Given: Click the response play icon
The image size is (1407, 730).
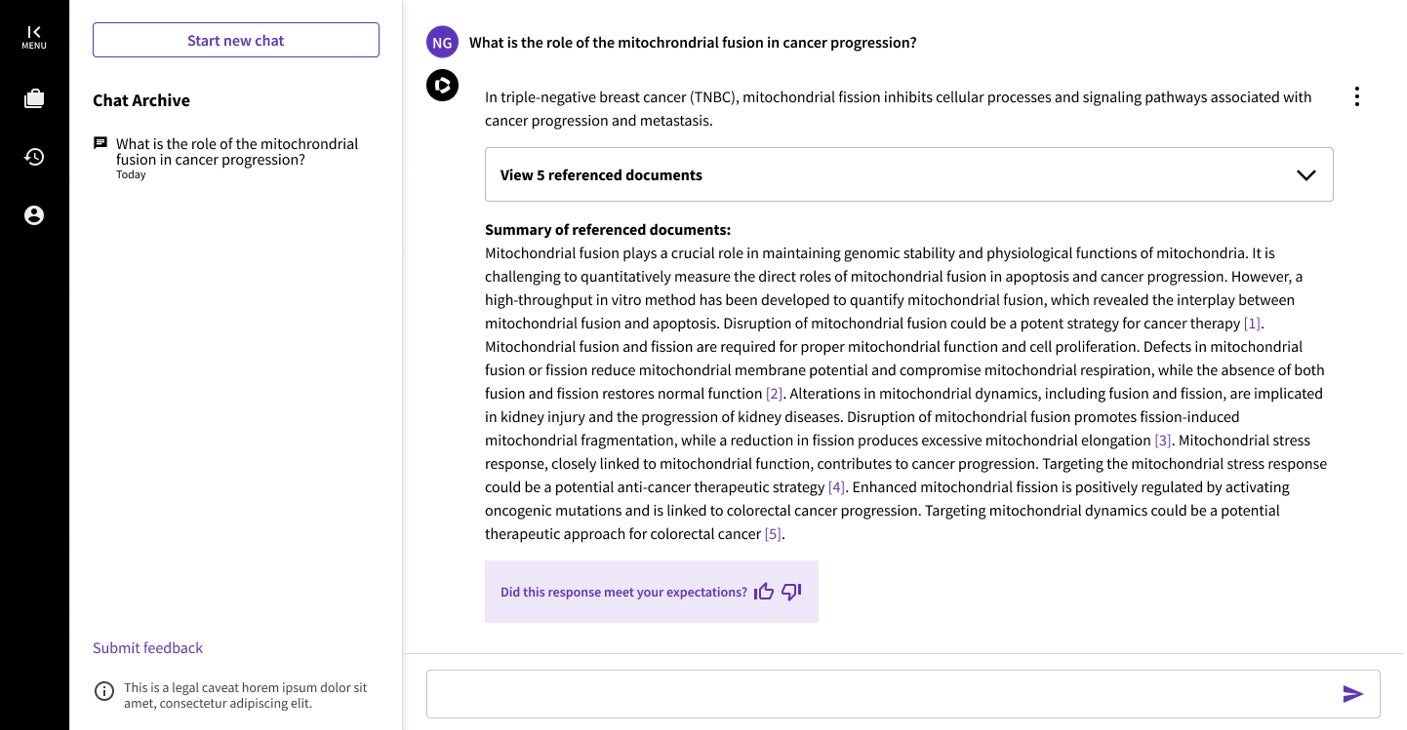Looking at the screenshot, I should tap(442, 85).
